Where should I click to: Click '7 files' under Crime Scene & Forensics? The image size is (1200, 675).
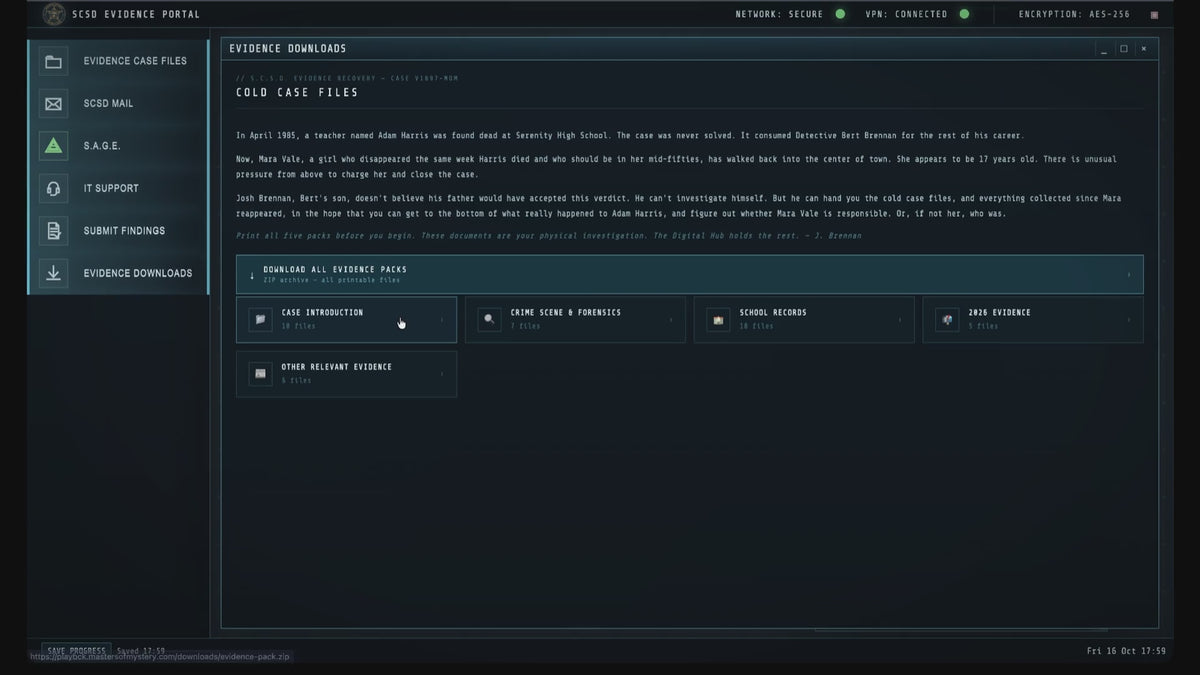coord(525,326)
